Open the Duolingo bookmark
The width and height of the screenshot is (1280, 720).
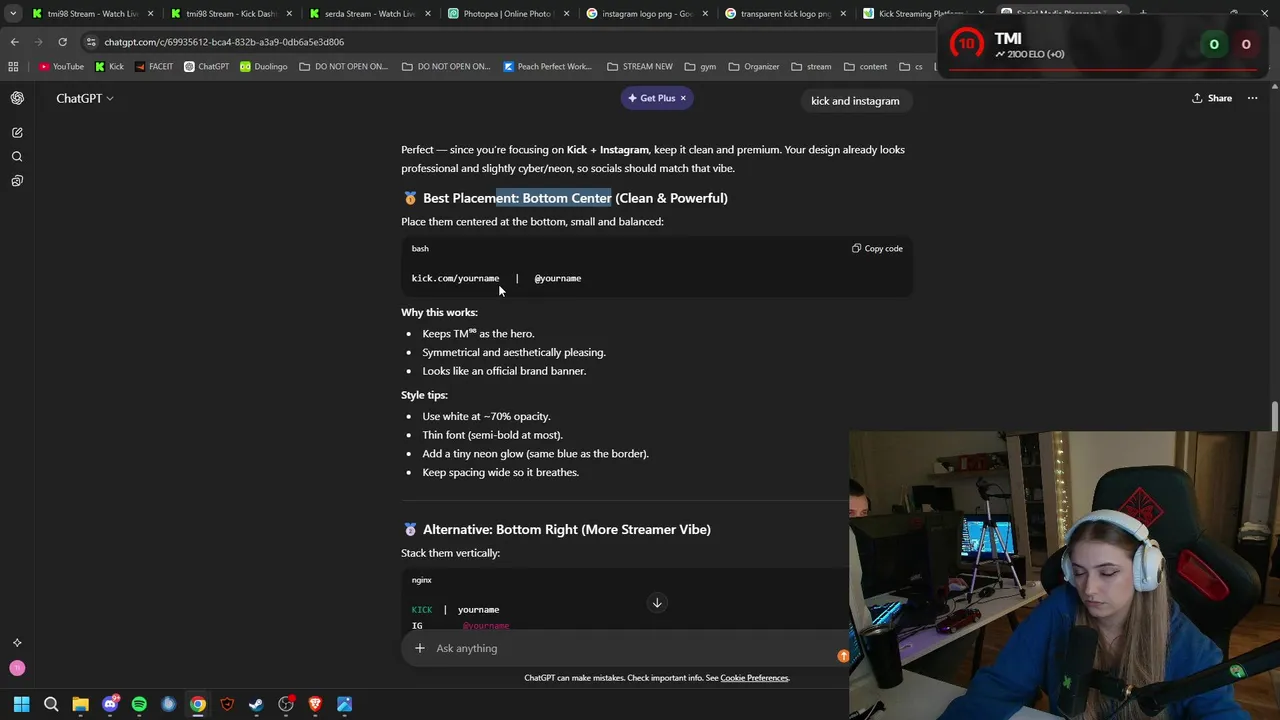pyautogui.click(x=263, y=67)
